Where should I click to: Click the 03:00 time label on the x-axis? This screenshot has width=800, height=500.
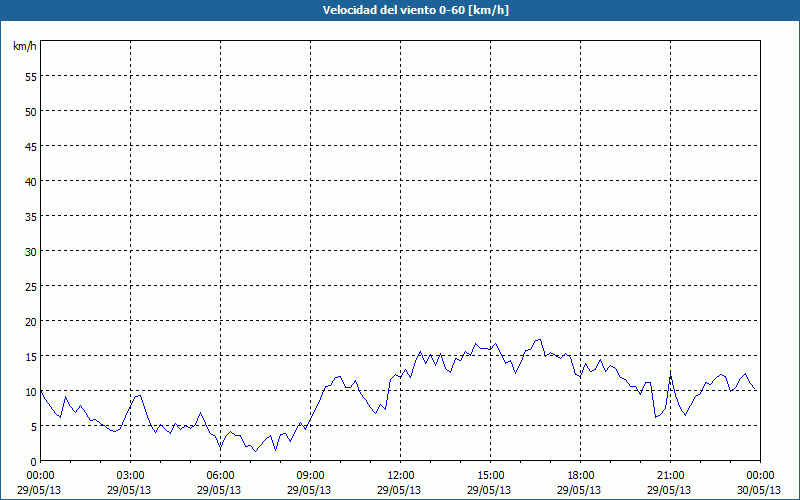tap(131, 476)
